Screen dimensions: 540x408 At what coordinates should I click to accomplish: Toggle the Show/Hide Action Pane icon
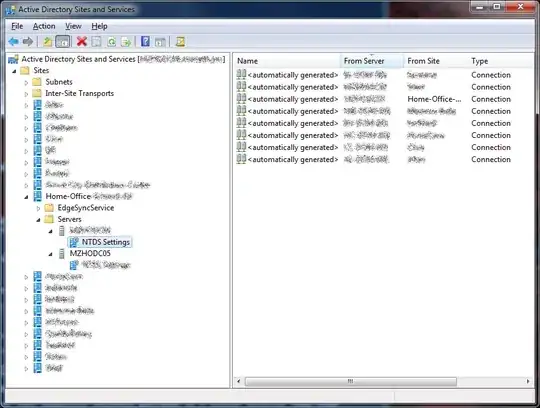160,42
